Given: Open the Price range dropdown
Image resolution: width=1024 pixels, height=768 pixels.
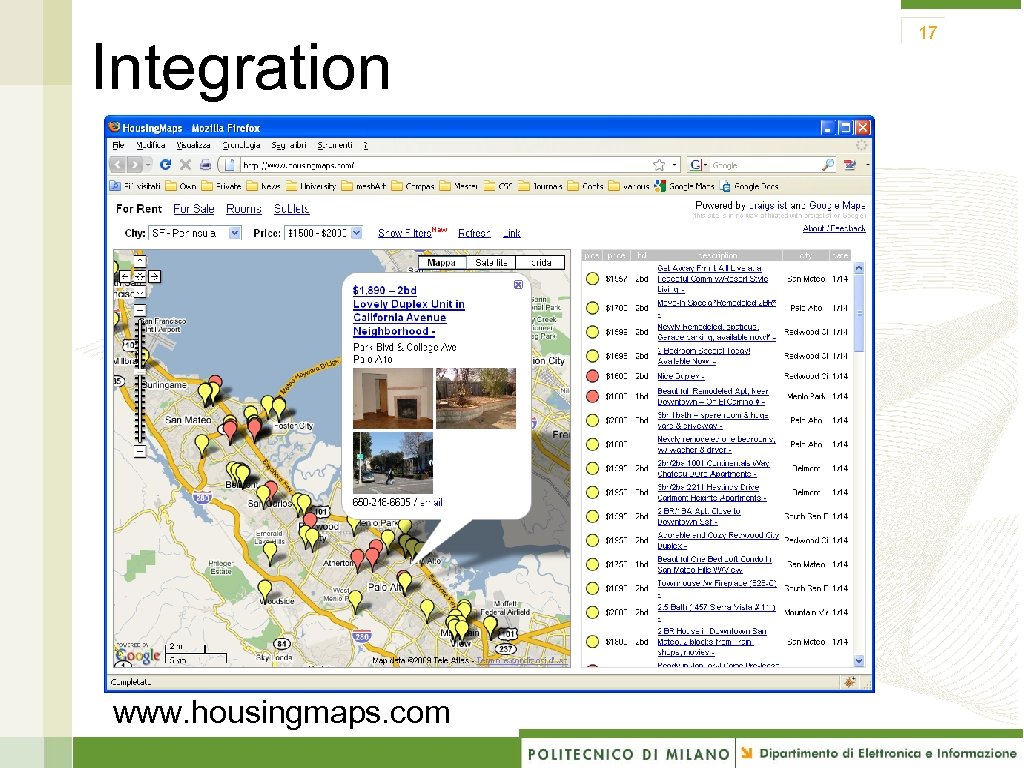Looking at the screenshot, I should [x=354, y=232].
